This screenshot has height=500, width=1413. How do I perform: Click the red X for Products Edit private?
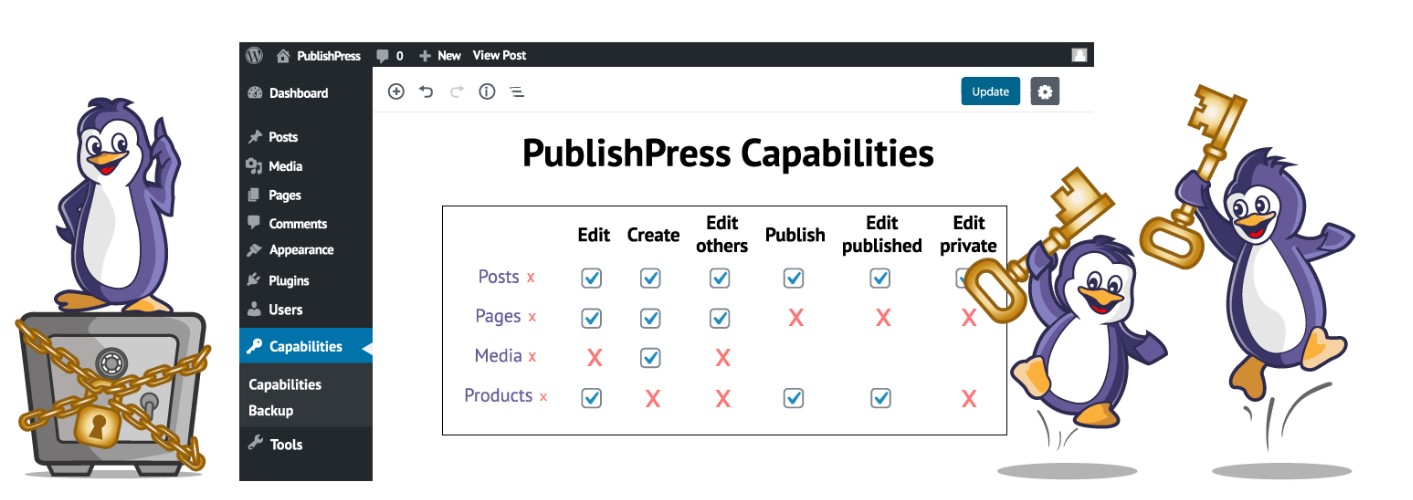pyautogui.click(x=969, y=399)
